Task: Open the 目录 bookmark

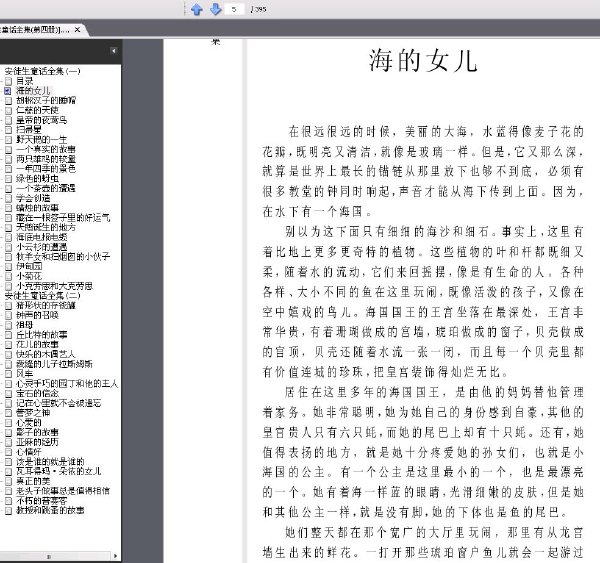Action: pos(24,81)
